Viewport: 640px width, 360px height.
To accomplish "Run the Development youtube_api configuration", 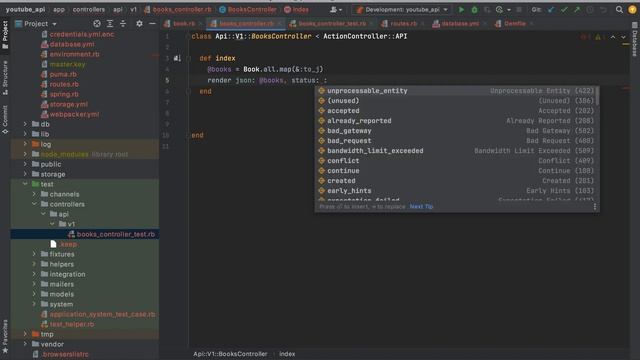I will 461,9.
